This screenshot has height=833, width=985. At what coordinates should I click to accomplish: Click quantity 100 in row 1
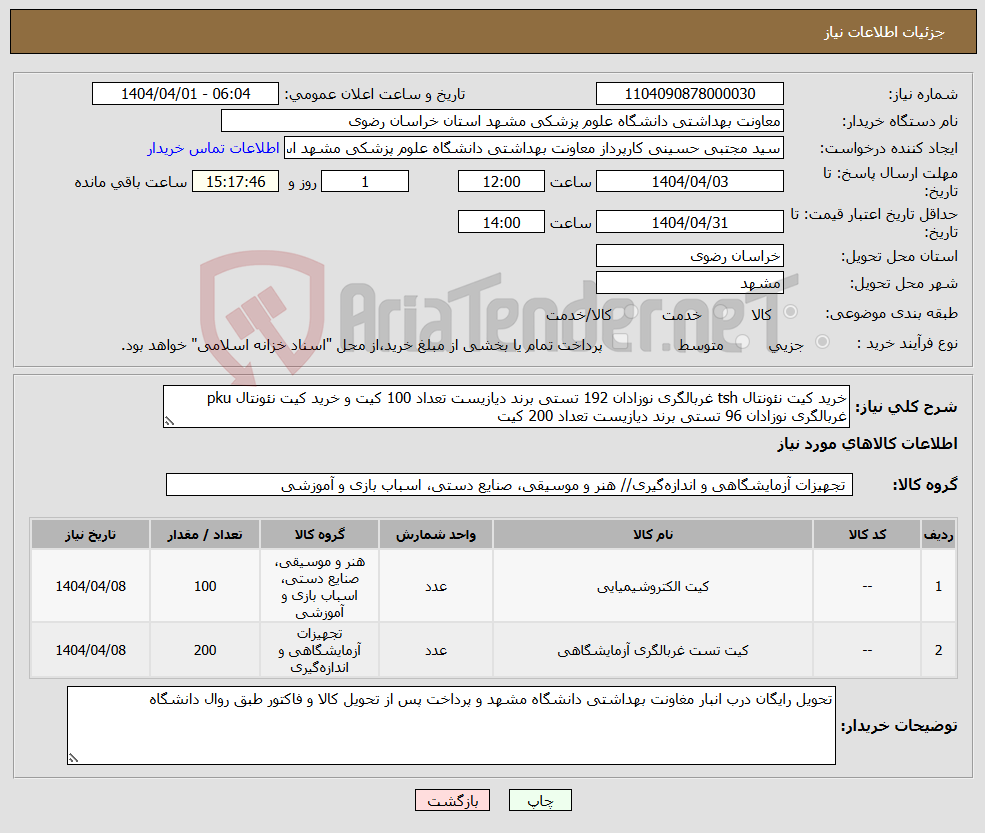(205, 586)
